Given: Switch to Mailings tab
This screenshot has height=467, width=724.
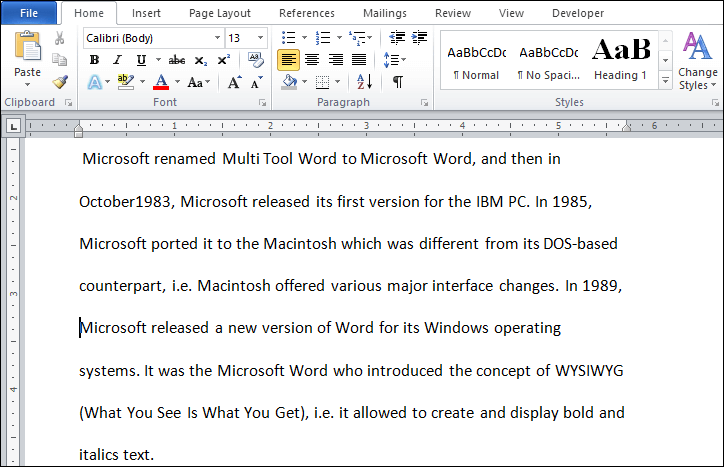Looking at the screenshot, I should pyautogui.click(x=385, y=13).
